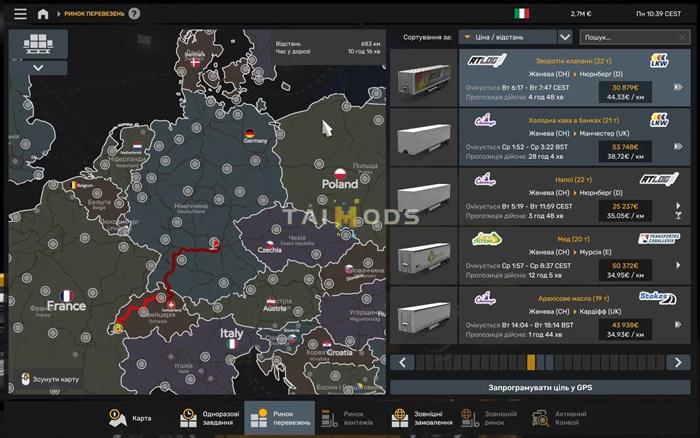The width and height of the screenshot is (700, 438).
Task: Clear the search field with the X
Action: coord(682,37)
